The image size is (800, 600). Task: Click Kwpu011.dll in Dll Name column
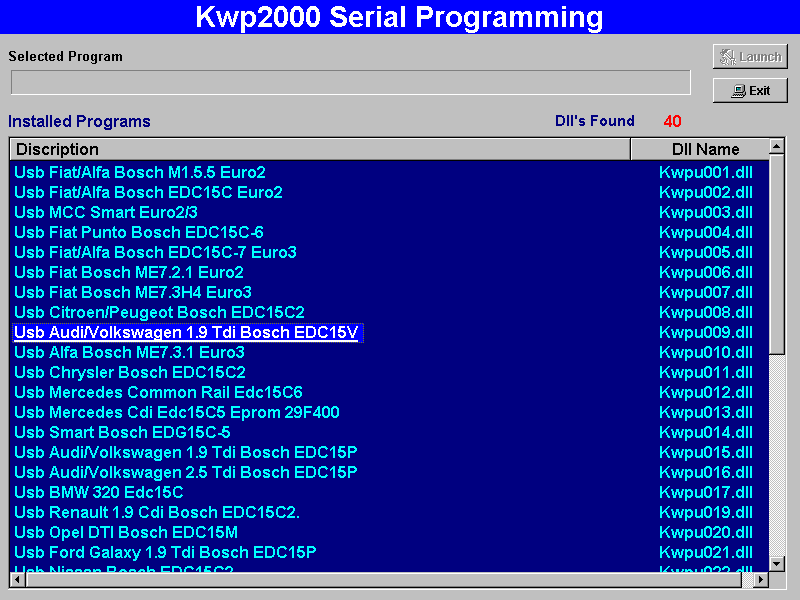(x=706, y=372)
